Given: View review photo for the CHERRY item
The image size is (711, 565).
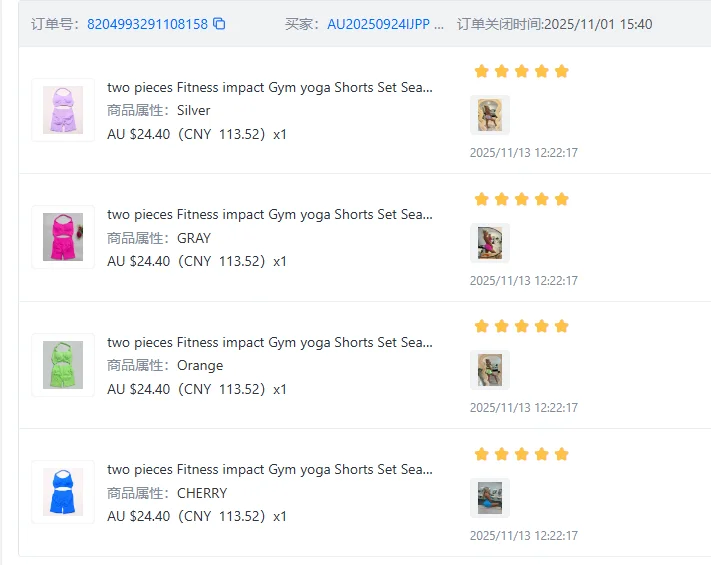Looking at the screenshot, I should point(490,497).
